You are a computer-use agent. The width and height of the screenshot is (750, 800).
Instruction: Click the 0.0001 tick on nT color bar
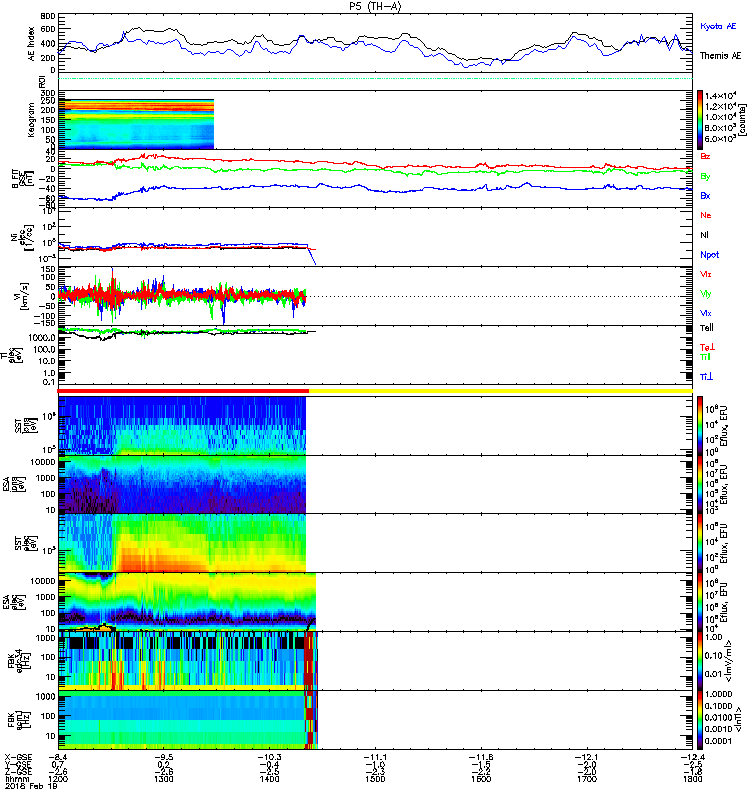[718, 741]
